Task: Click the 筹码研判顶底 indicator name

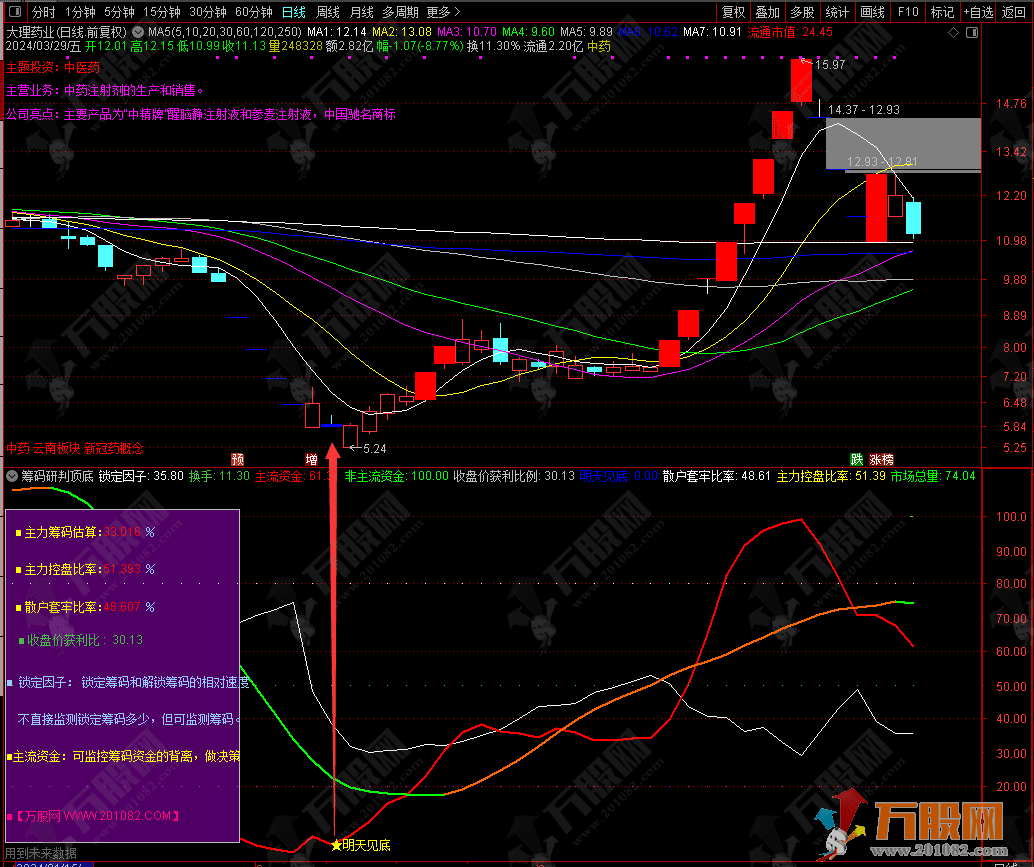Action: [x=57, y=475]
